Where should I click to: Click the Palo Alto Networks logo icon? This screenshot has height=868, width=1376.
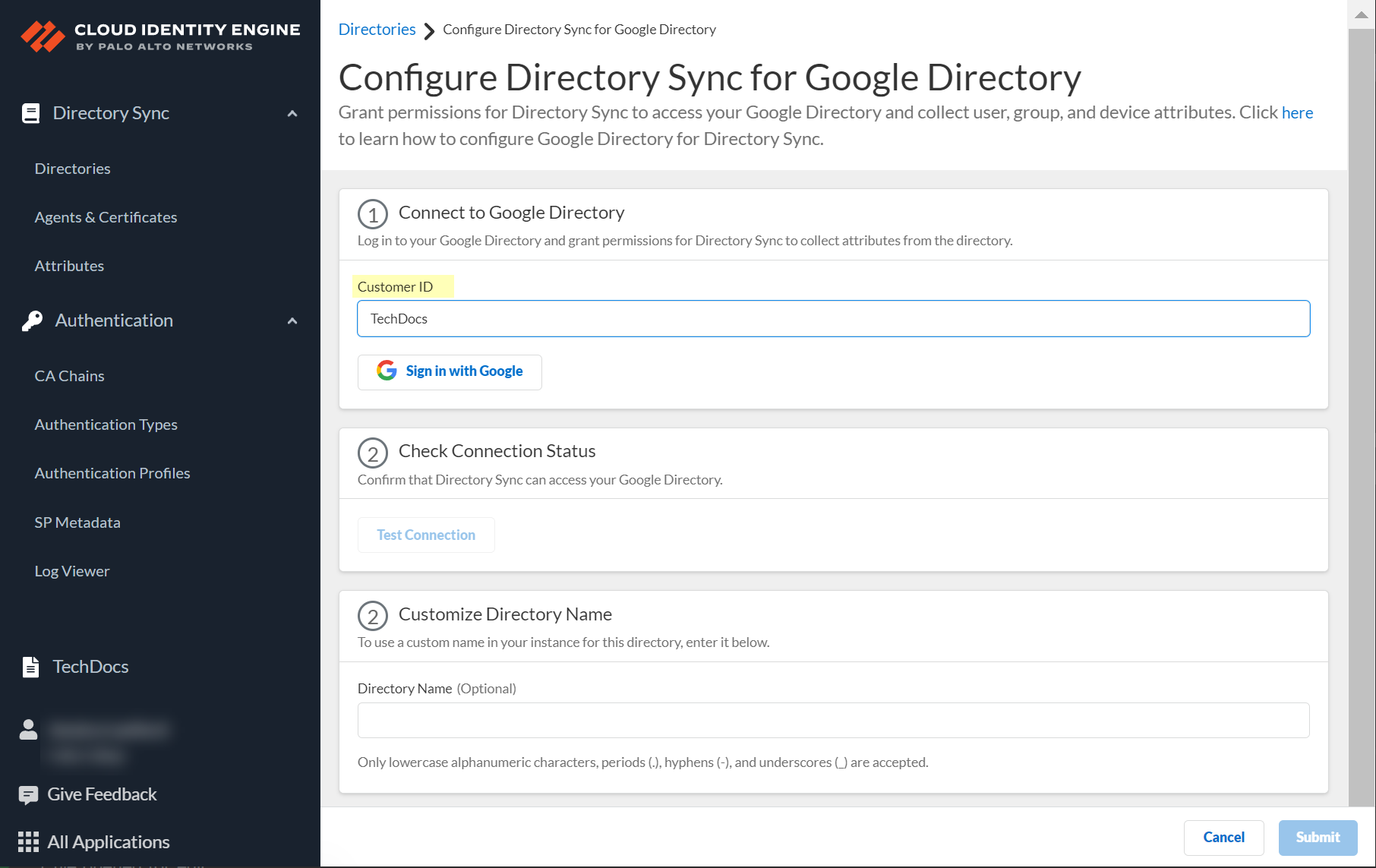tap(43, 36)
